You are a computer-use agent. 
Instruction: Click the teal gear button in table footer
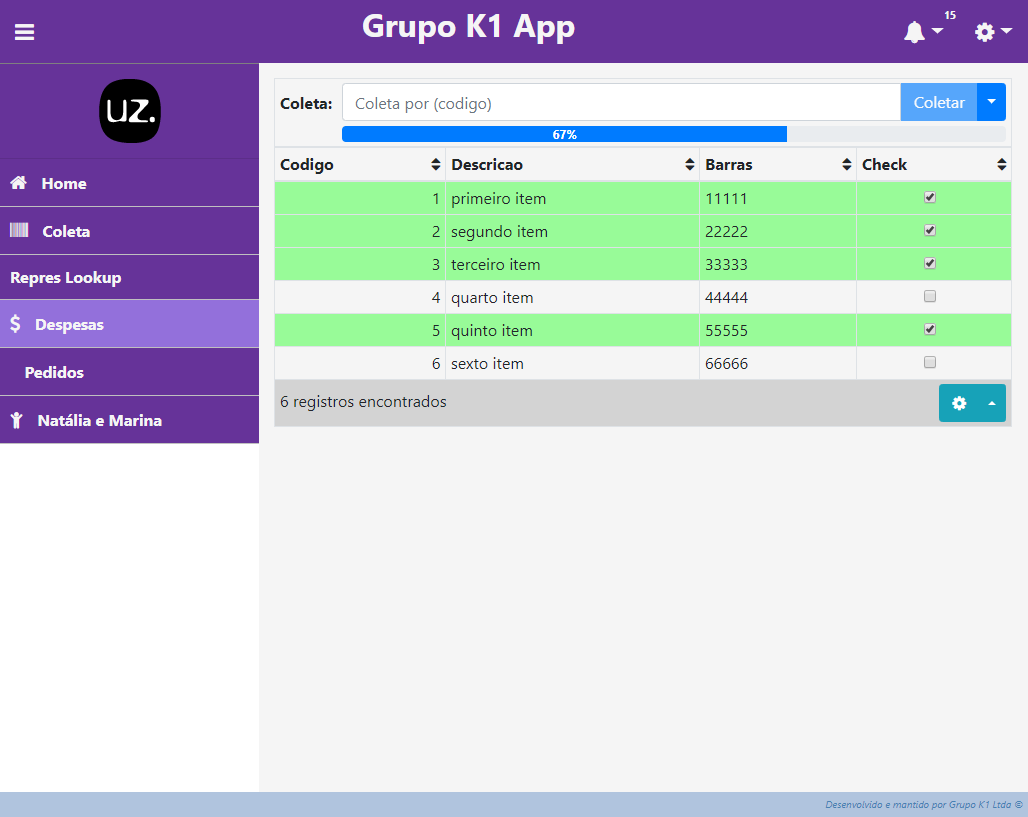959,403
